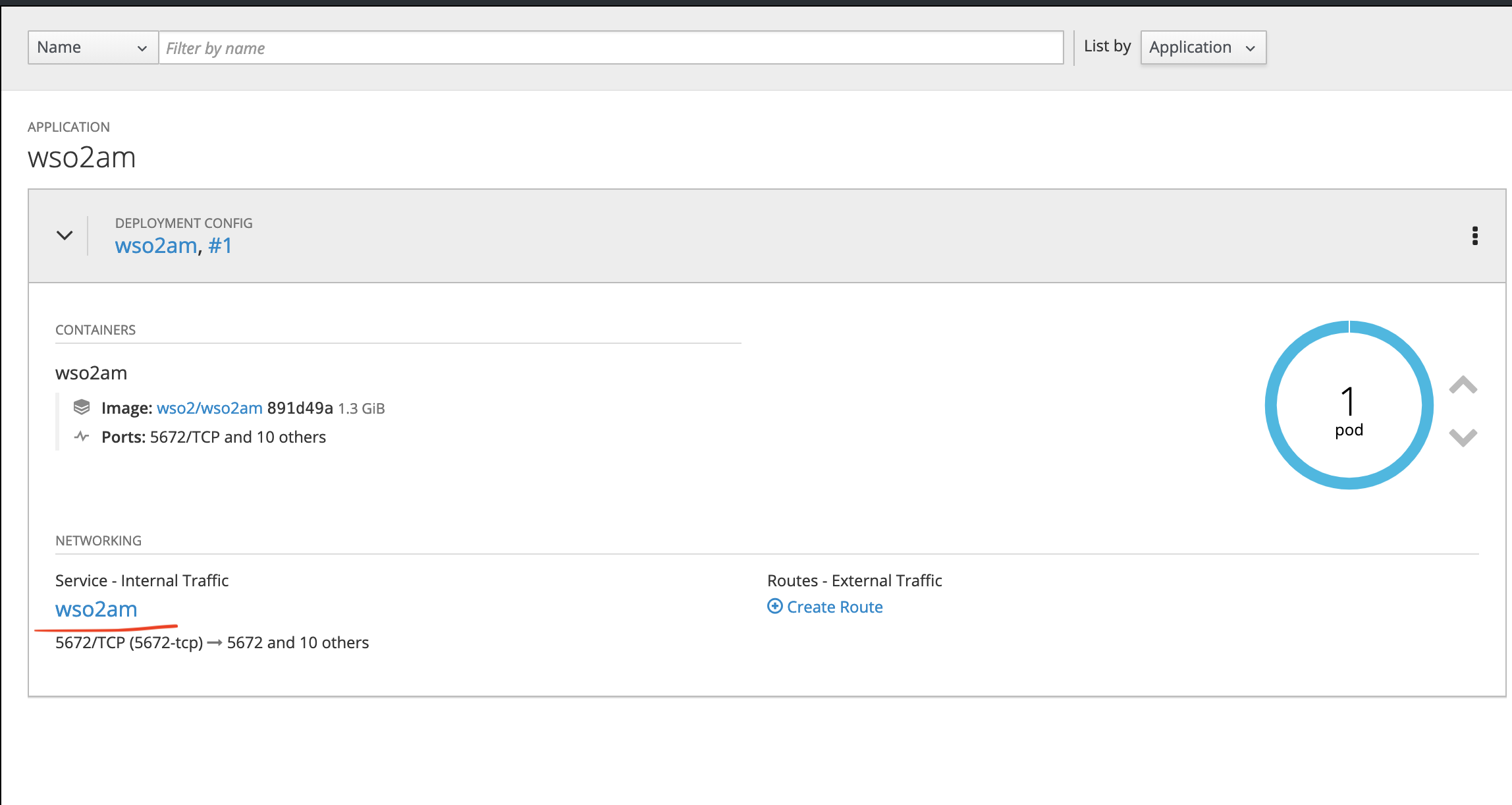Open the deployment kebab actions menu
The height and width of the screenshot is (805, 1512).
pos(1474,236)
